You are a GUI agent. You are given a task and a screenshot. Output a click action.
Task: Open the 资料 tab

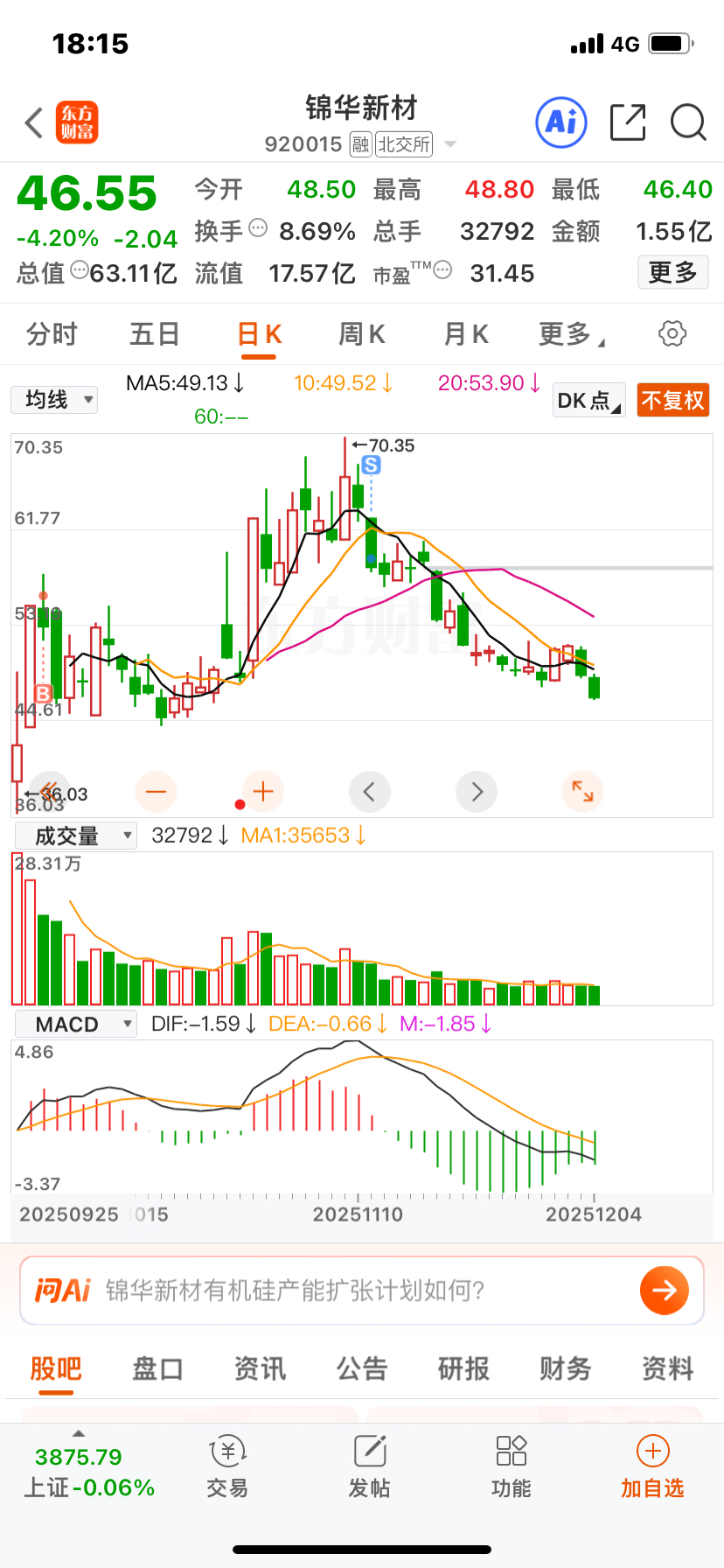click(x=668, y=1368)
